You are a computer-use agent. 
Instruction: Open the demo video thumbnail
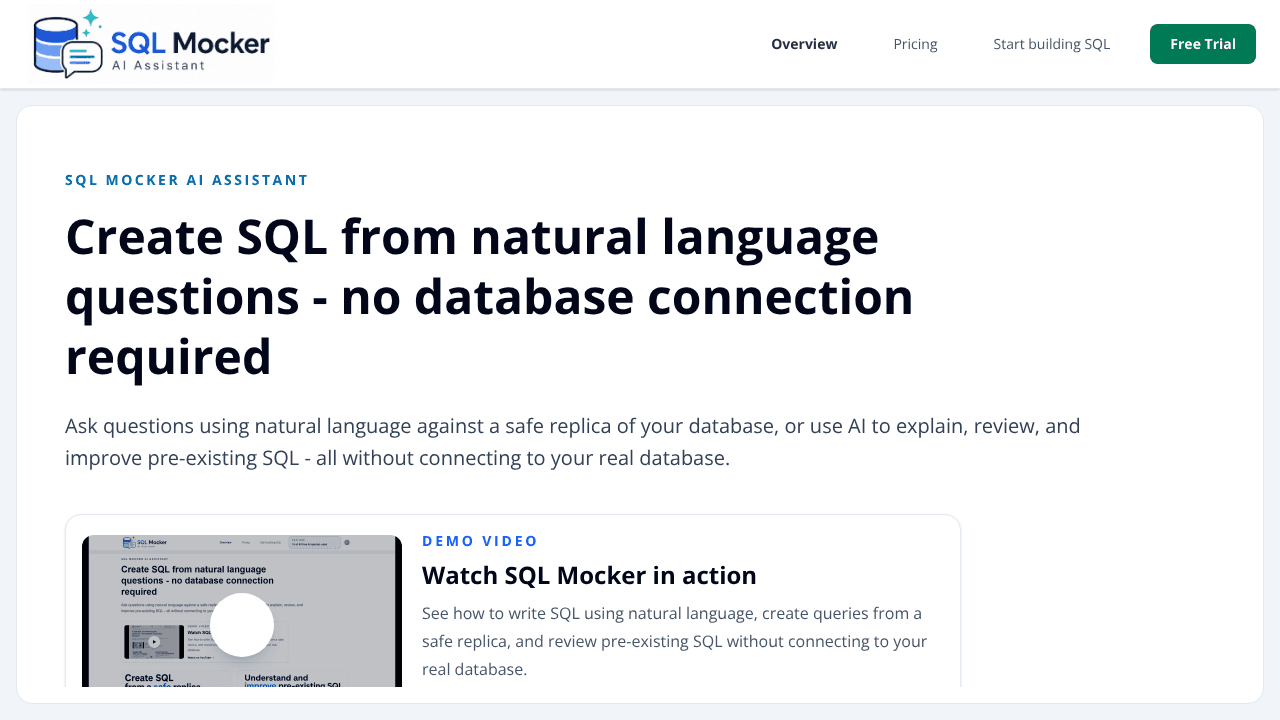(242, 611)
